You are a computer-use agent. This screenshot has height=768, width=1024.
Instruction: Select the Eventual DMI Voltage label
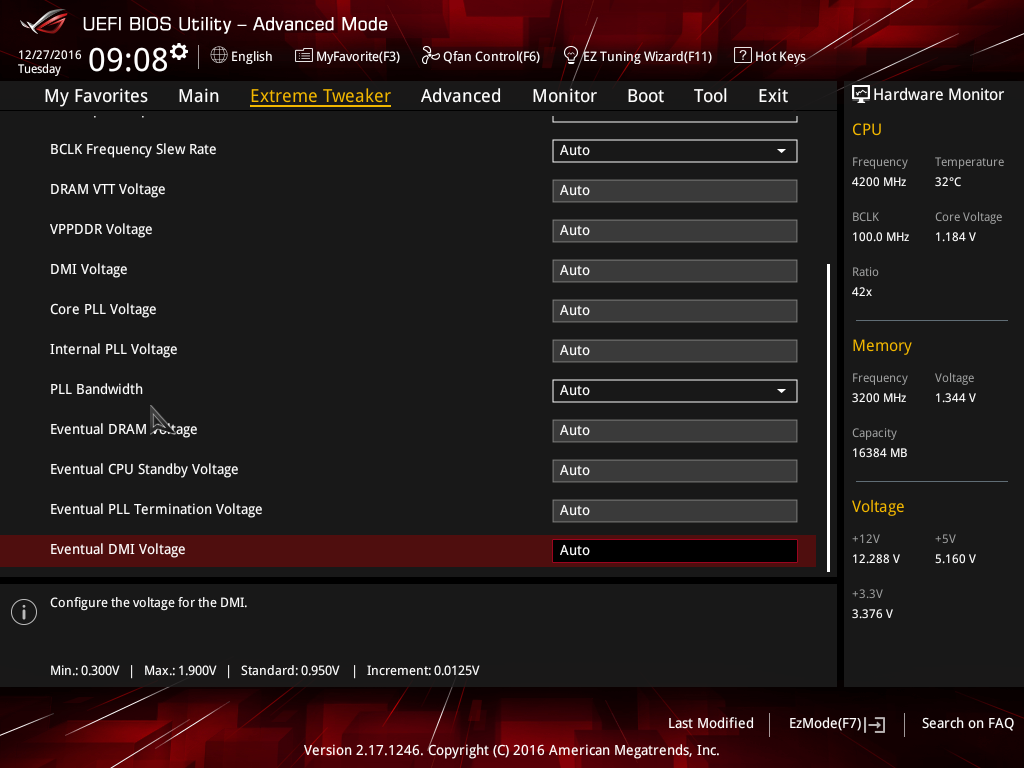tap(118, 549)
